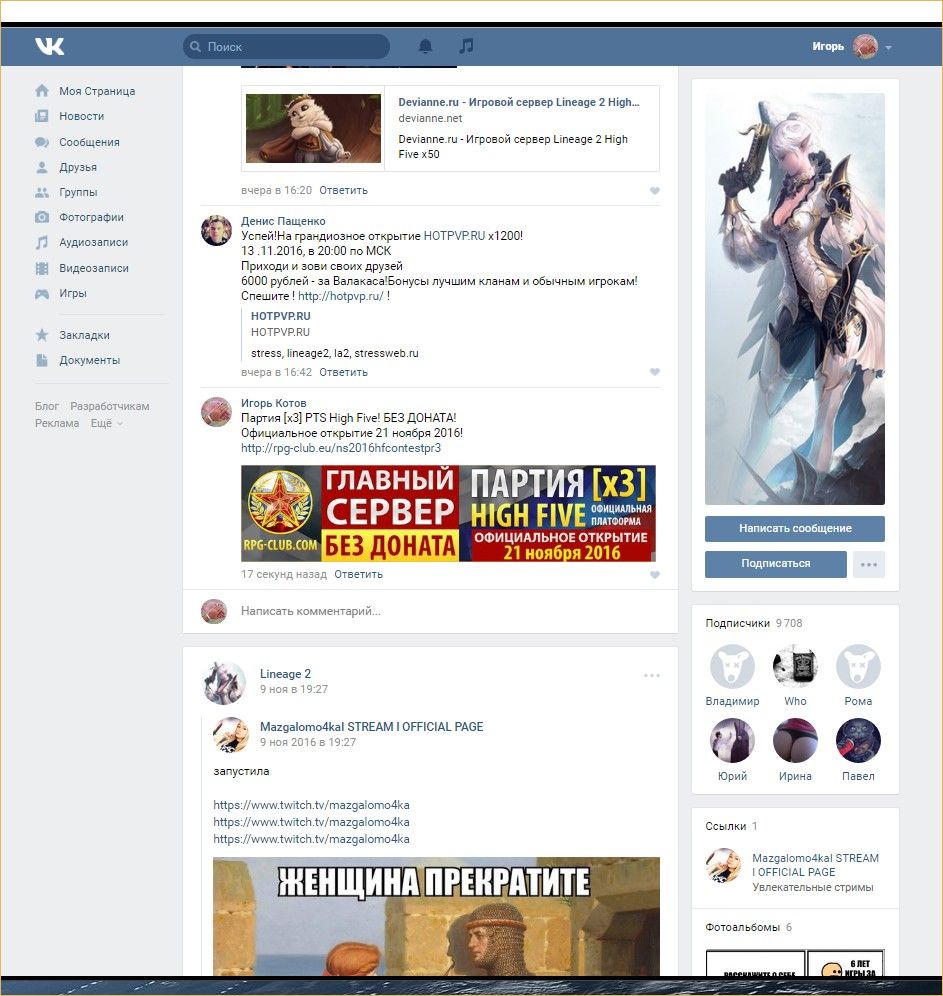Viewport: 943px width, 996px height.
Task: Click the gamepad icon beside Игры
Action: coord(42,293)
